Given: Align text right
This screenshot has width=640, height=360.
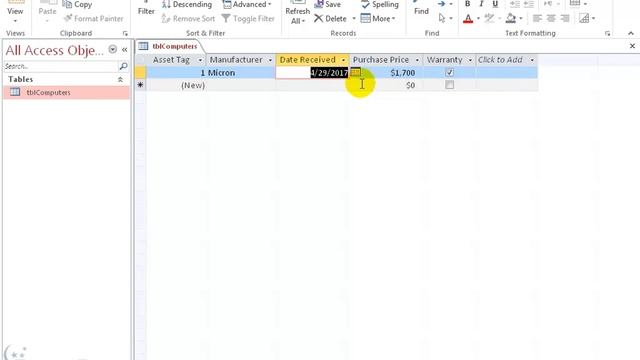Looking at the screenshot, I should (x=565, y=18).
